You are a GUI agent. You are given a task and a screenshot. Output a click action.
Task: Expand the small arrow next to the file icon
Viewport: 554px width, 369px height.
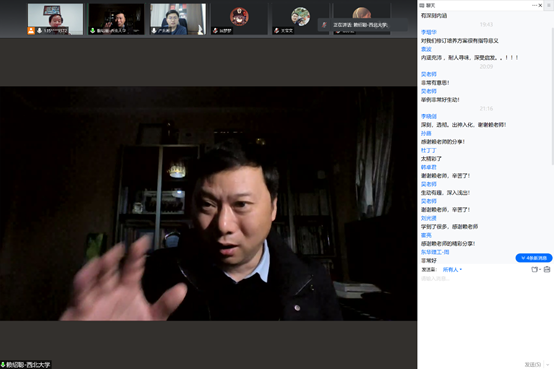point(540,270)
